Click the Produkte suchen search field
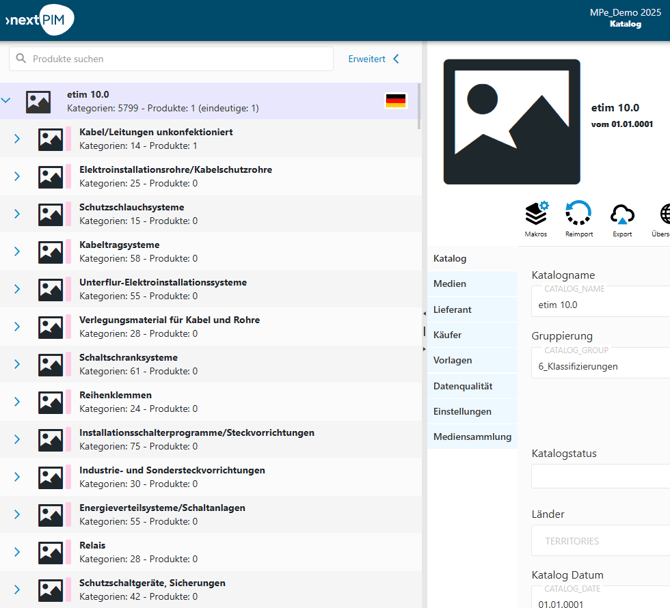Viewport: 670px width, 608px height. pyautogui.click(x=171, y=59)
